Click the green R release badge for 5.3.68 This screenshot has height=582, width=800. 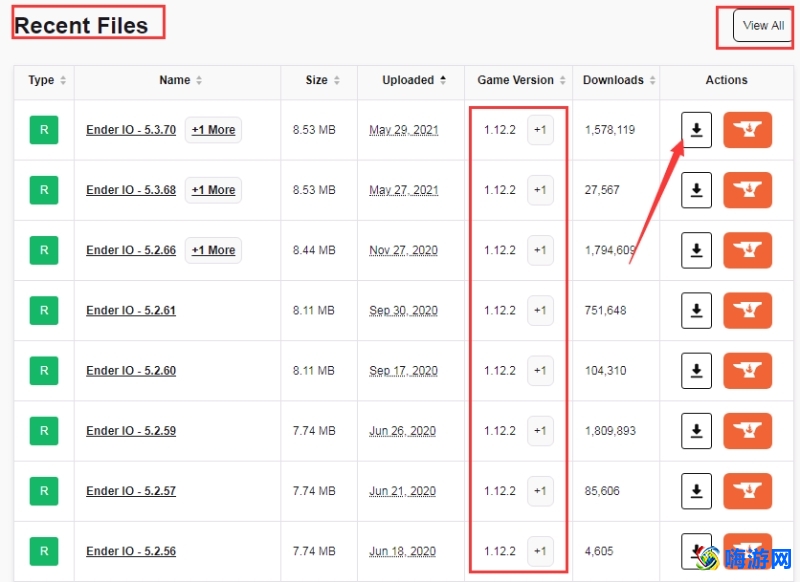click(44, 190)
